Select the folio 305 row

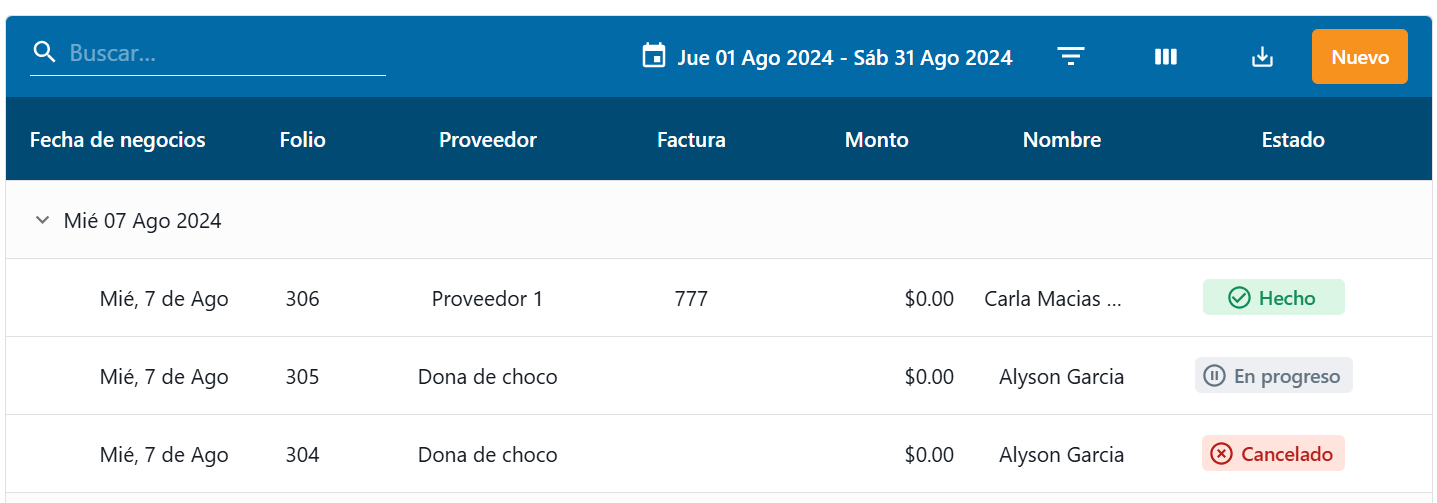pyautogui.click(x=302, y=377)
